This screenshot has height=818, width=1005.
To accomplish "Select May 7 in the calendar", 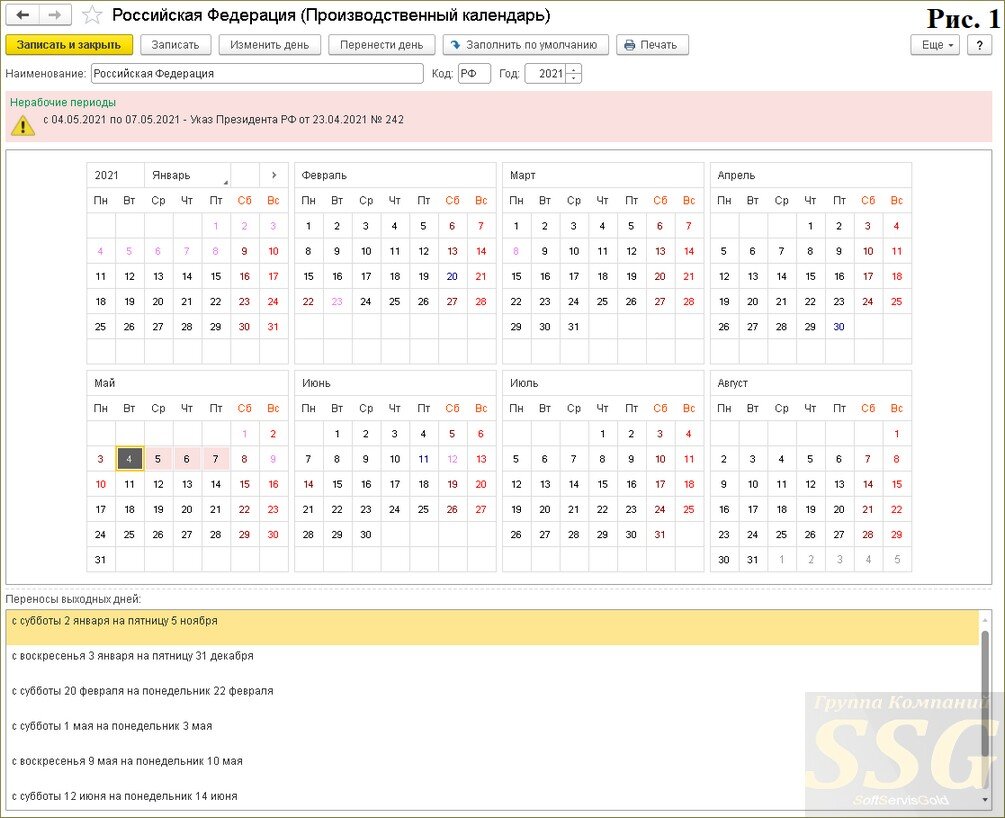I will [216, 459].
